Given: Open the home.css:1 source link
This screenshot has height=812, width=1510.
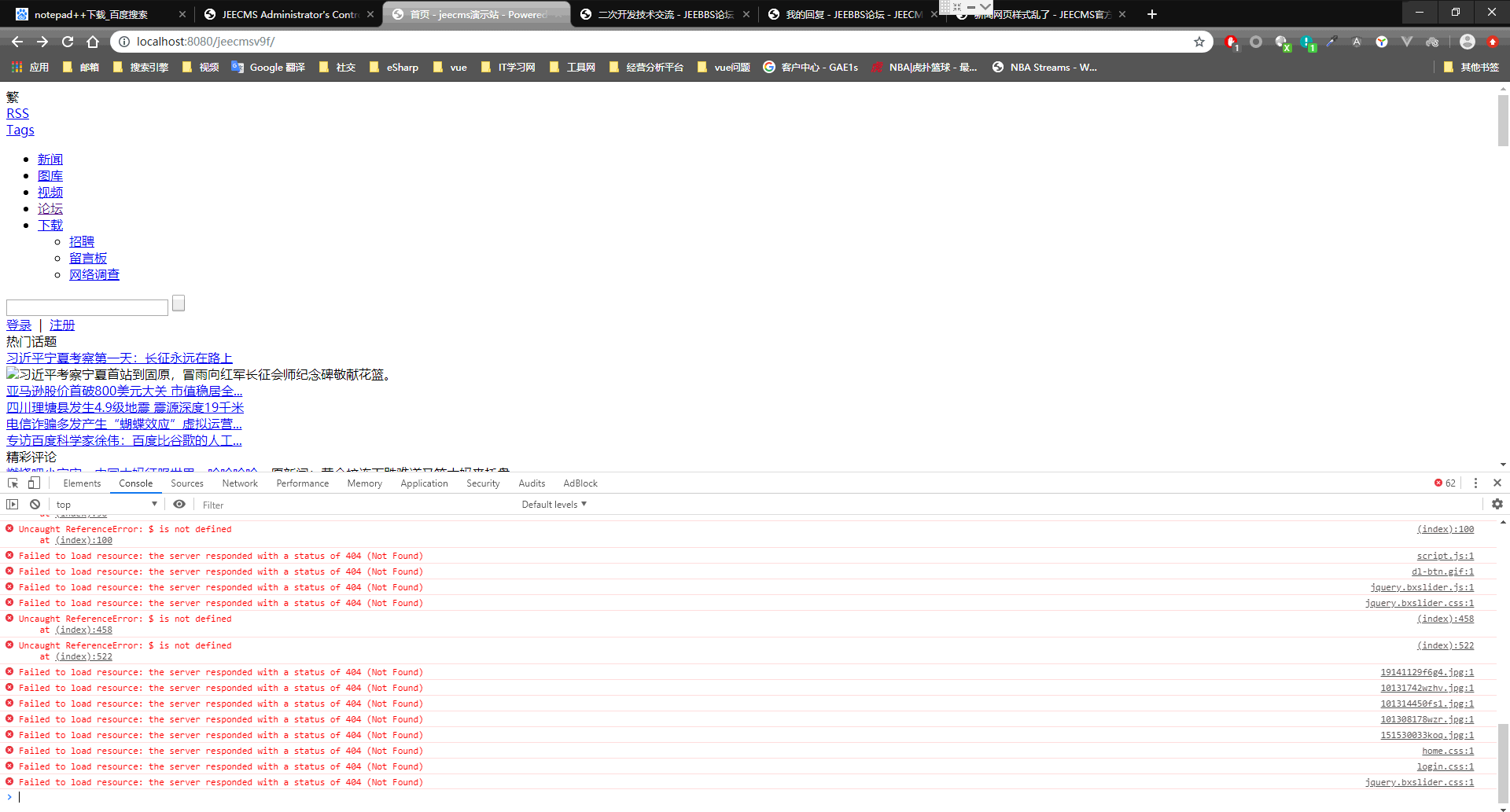Looking at the screenshot, I should pos(1448,751).
